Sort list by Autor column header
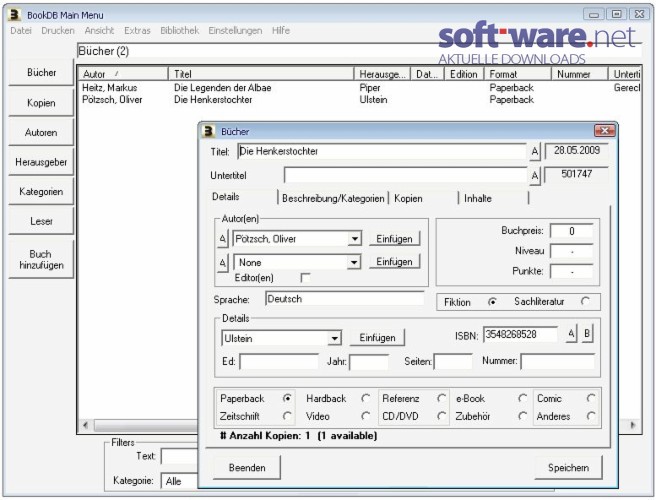 coord(123,74)
